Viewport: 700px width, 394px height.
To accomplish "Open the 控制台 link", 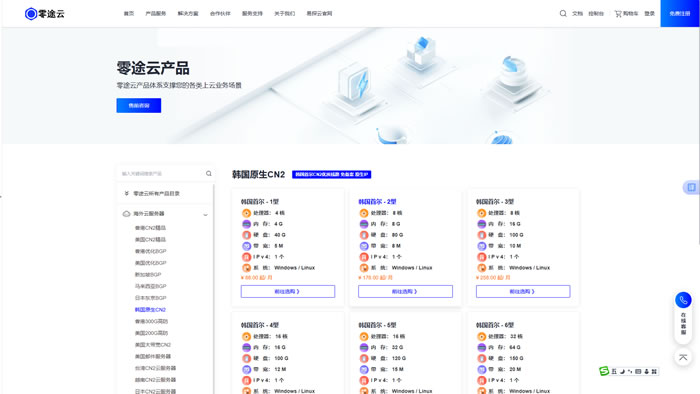I will pyautogui.click(x=596, y=14).
